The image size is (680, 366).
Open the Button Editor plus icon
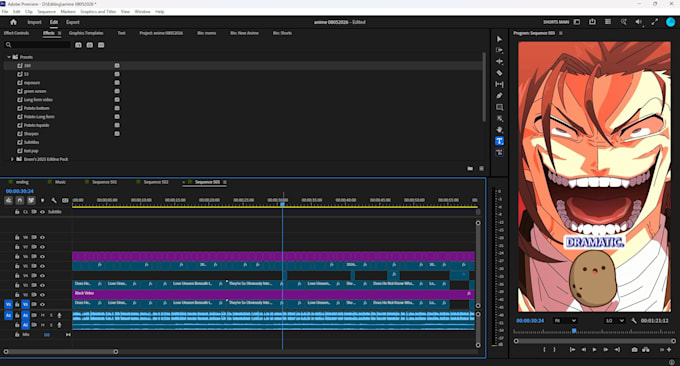(x=669, y=350)
